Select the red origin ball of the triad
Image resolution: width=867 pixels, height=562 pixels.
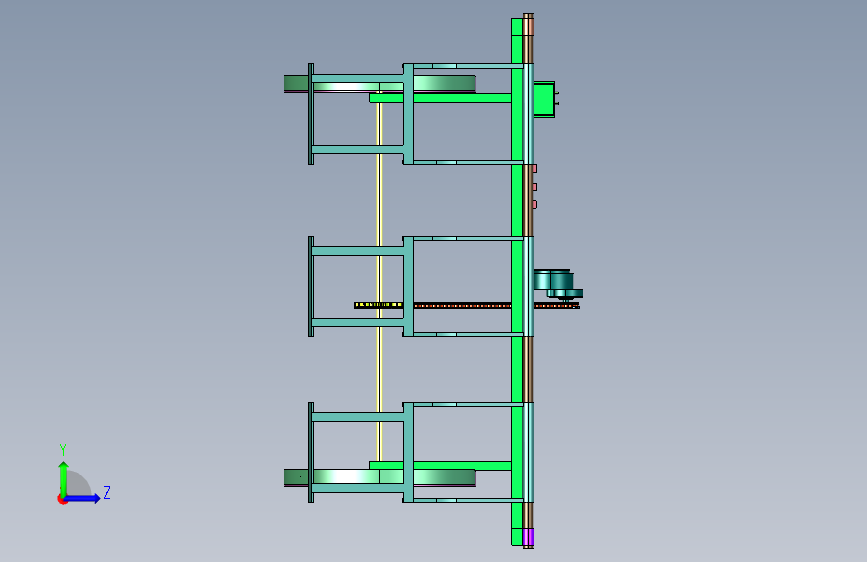62,499
